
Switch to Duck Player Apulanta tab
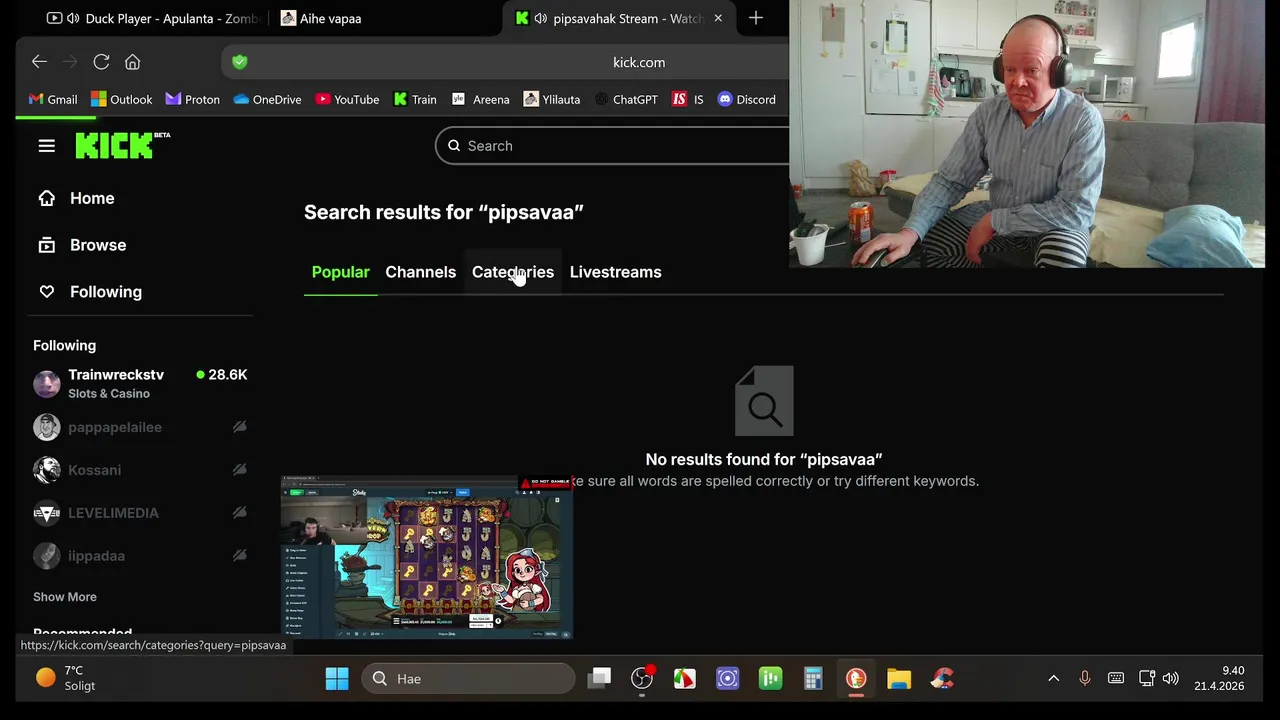153,18
